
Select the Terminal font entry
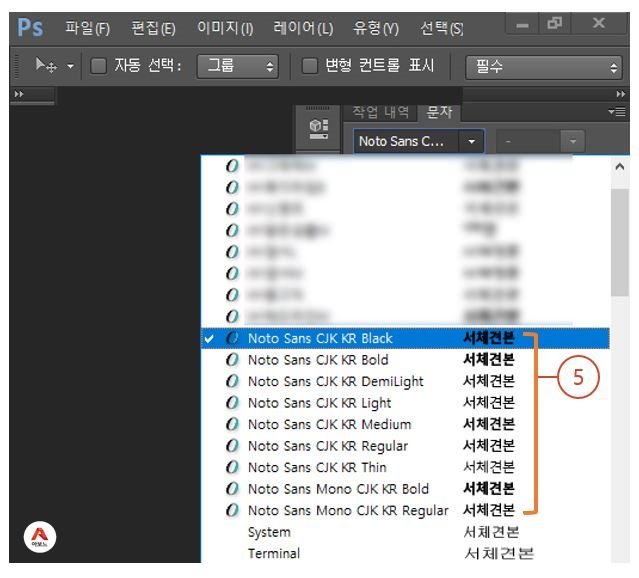[405, 554]
